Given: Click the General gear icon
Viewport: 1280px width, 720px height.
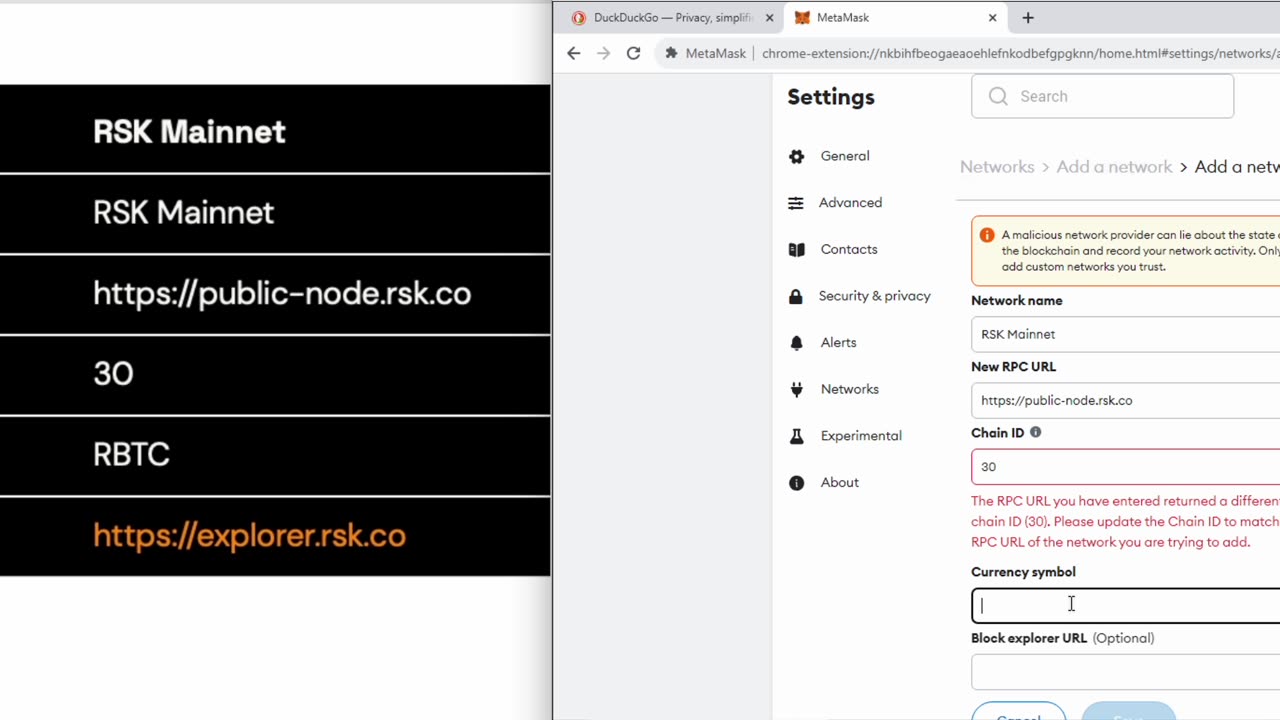Looking at the screenshot, I should (796, 156).
